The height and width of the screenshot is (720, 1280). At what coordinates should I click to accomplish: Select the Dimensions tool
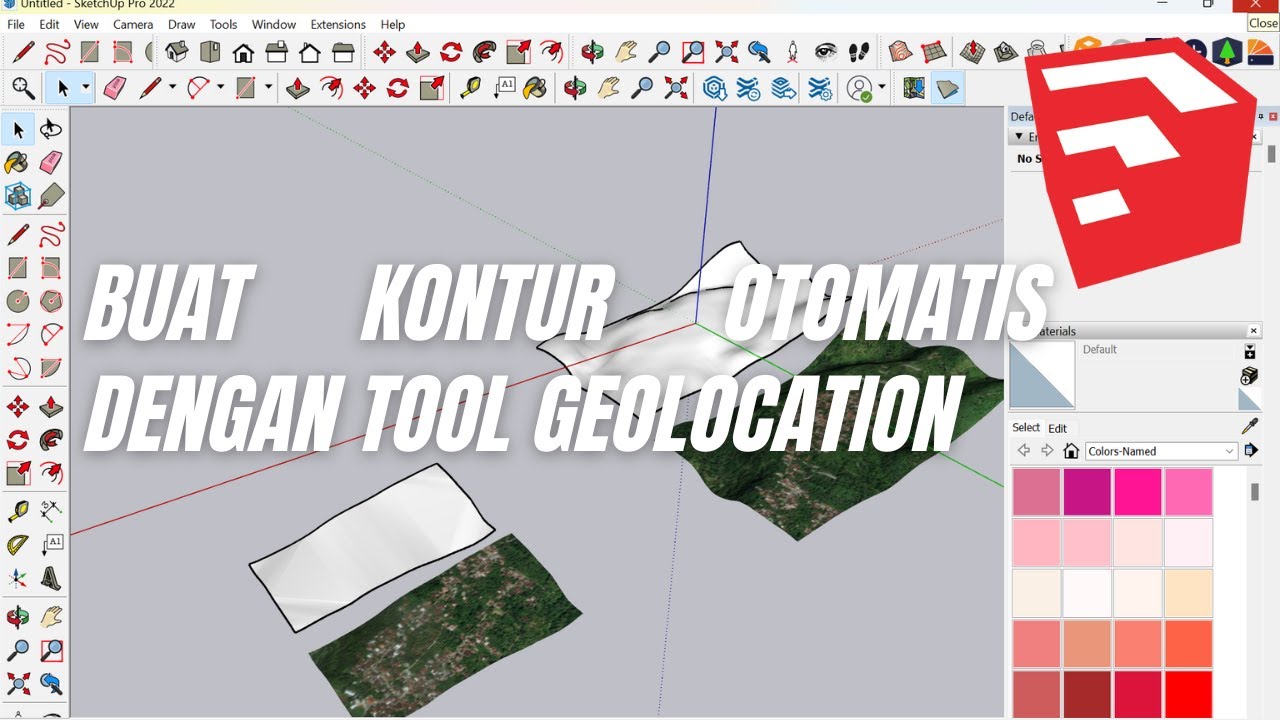pos(51,511)
